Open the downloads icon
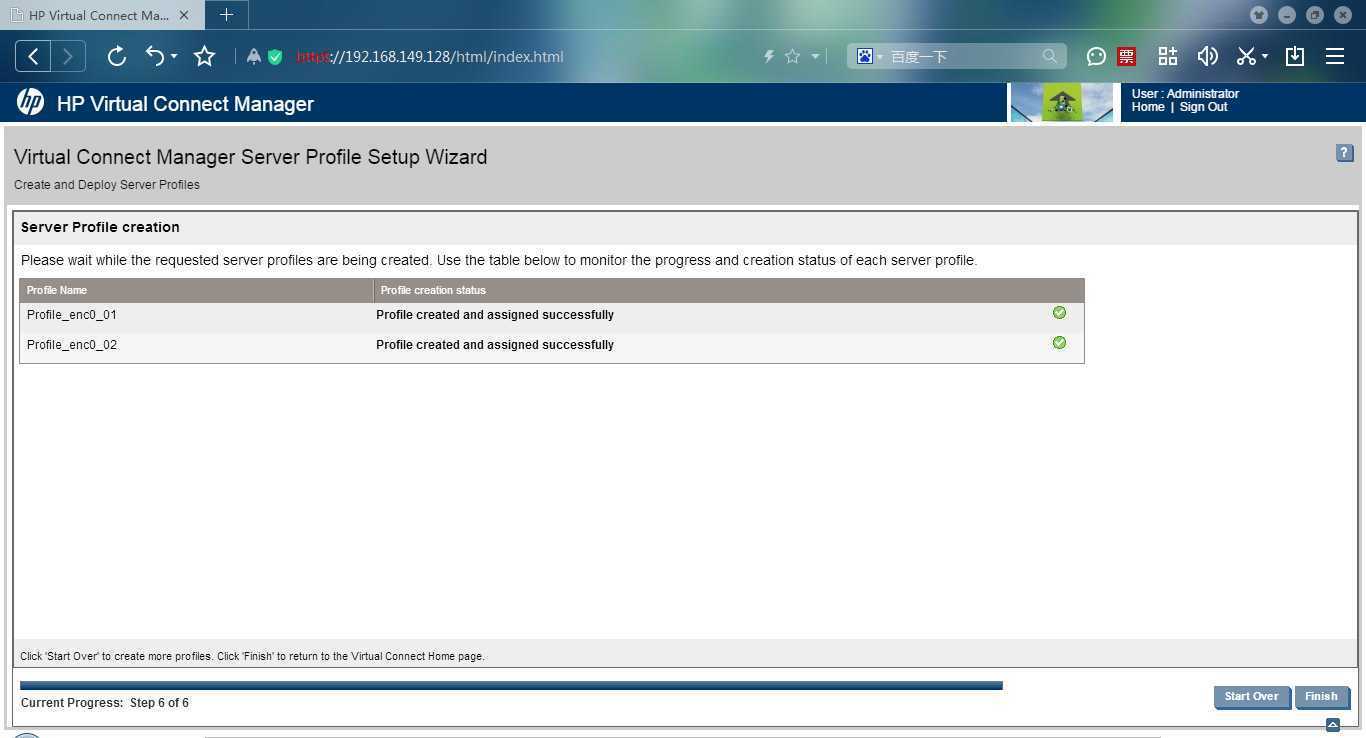Viewport: 1366px width, 738px height. [x=1295, y=56]
